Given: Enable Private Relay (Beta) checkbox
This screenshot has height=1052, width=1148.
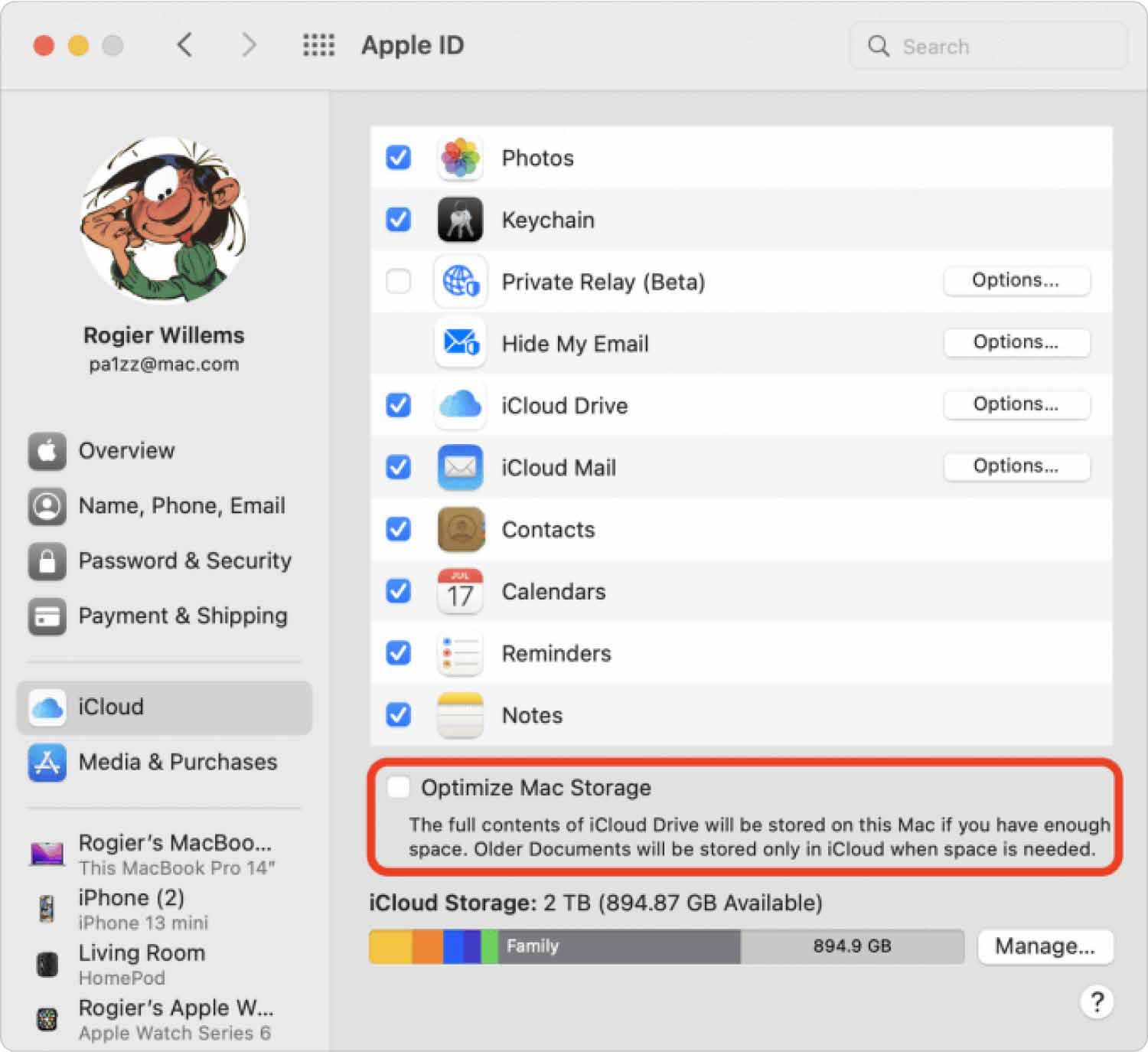Looking at the screenshot, I should 398,282.
